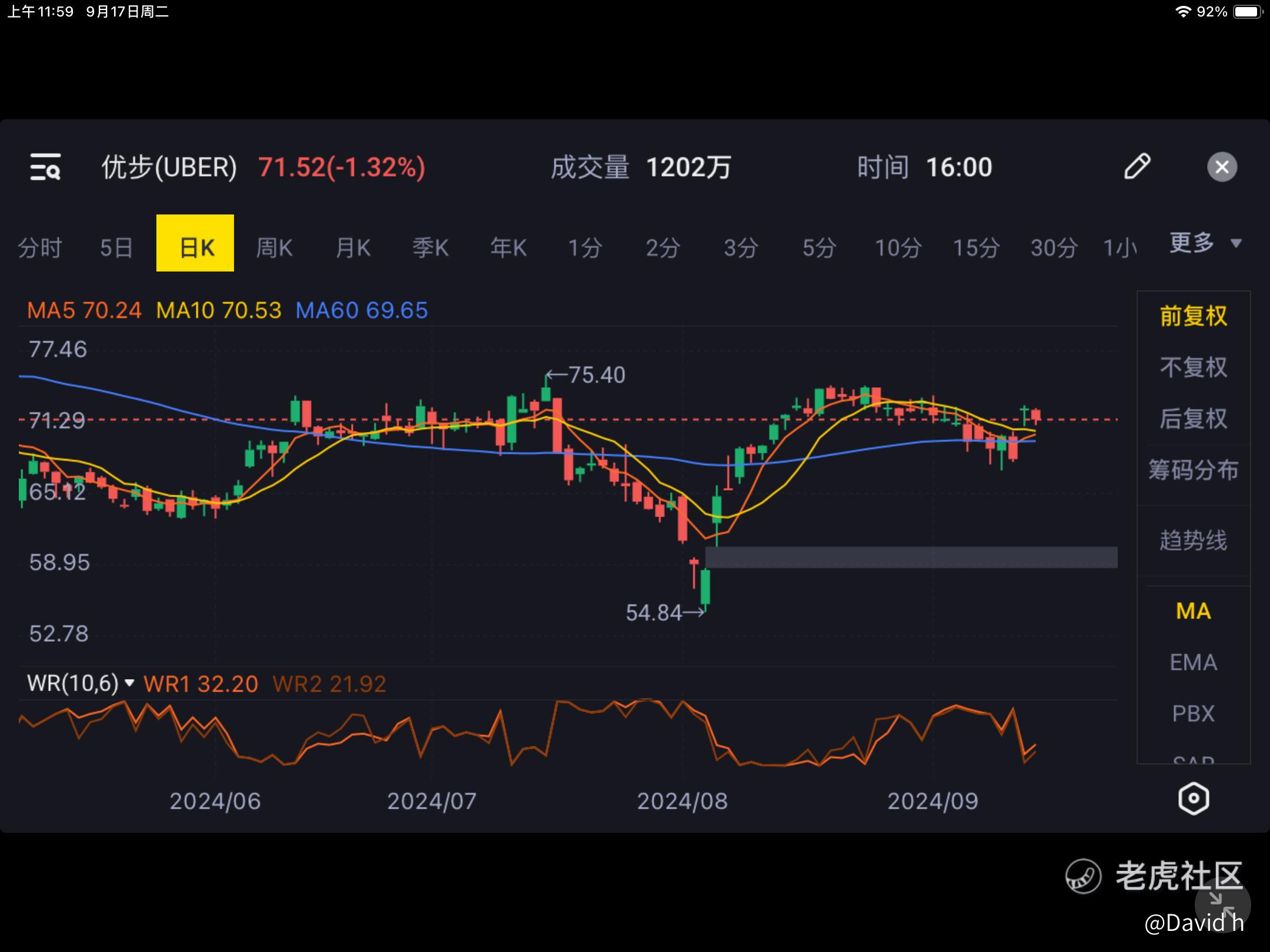Select the EMA indicator option
This screenshot has width=1270, height=952.
click(x=1194, y=662)
